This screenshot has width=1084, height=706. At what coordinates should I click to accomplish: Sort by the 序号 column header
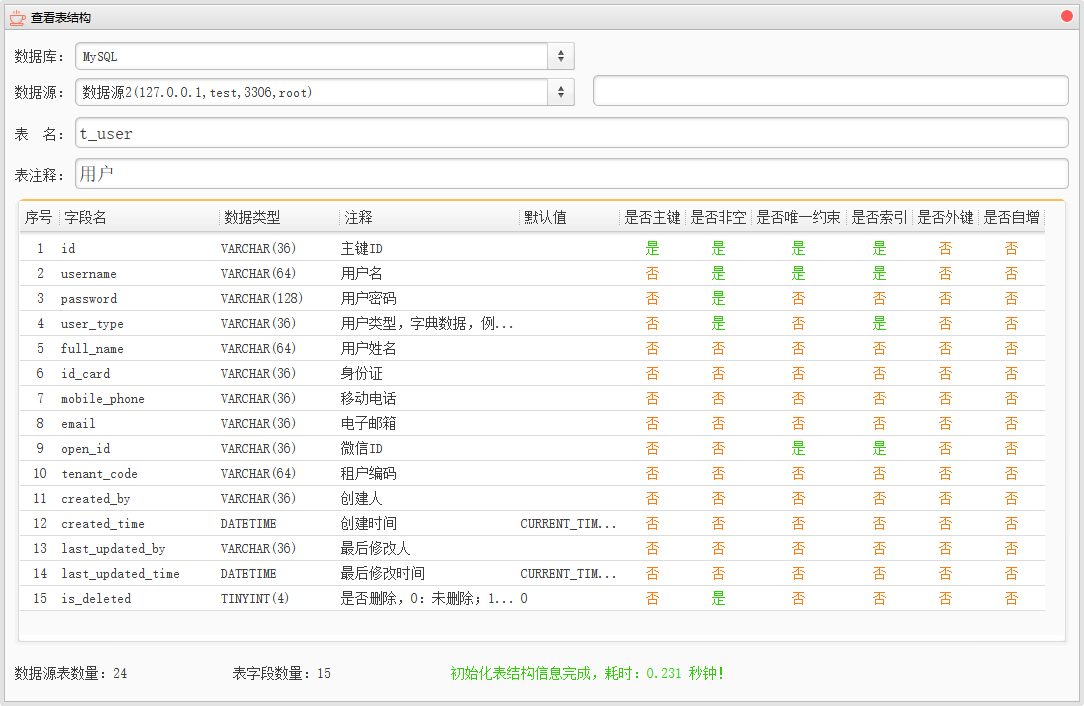(x=39, y=217)
